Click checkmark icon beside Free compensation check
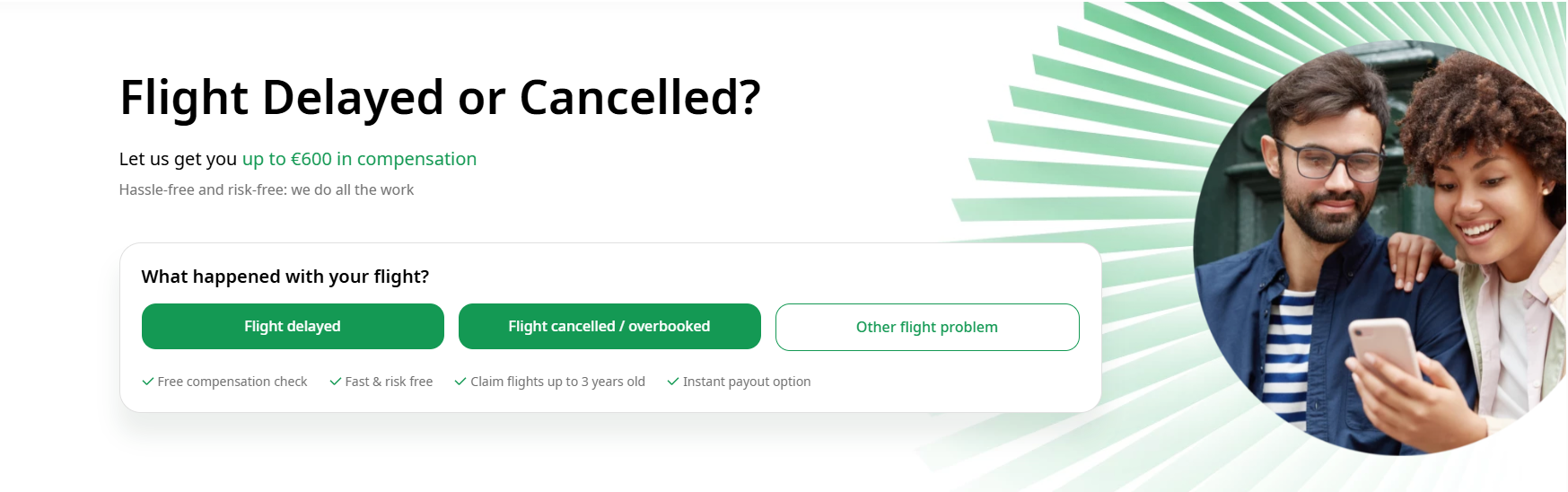The height and width of the screenshot is (492, 1568). (x=148, y=382)
